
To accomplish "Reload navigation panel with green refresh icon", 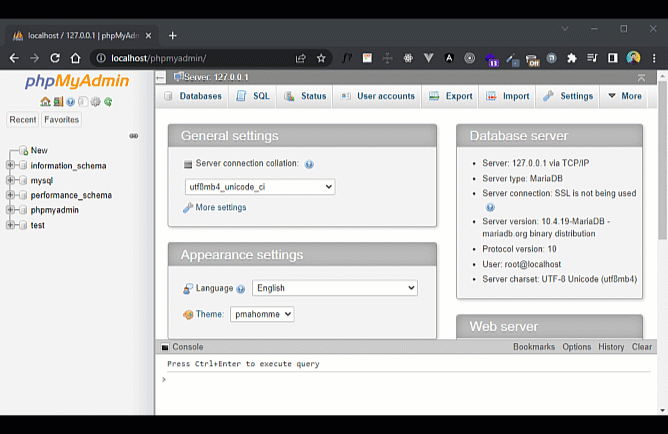I will point(108,101).
